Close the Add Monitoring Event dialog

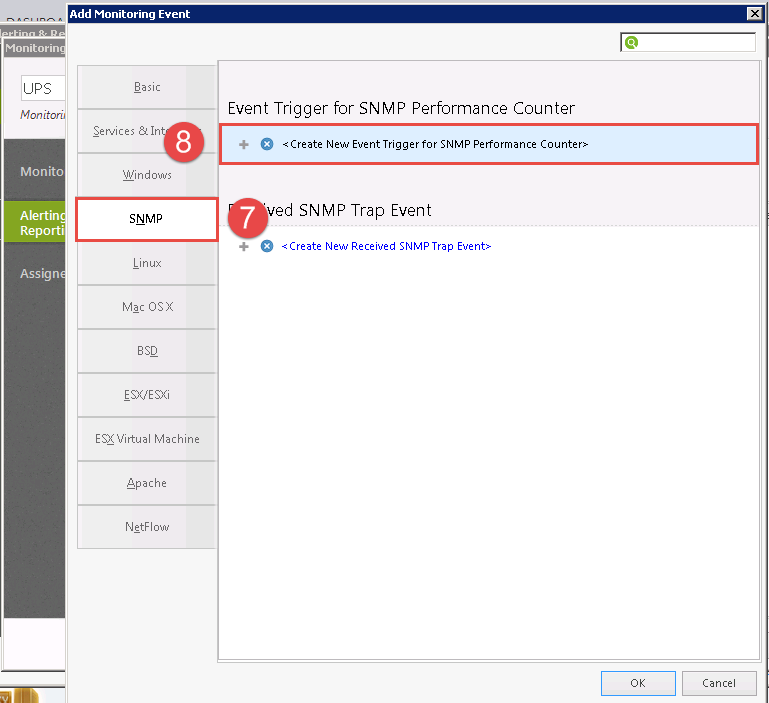(x=754, y=14)
